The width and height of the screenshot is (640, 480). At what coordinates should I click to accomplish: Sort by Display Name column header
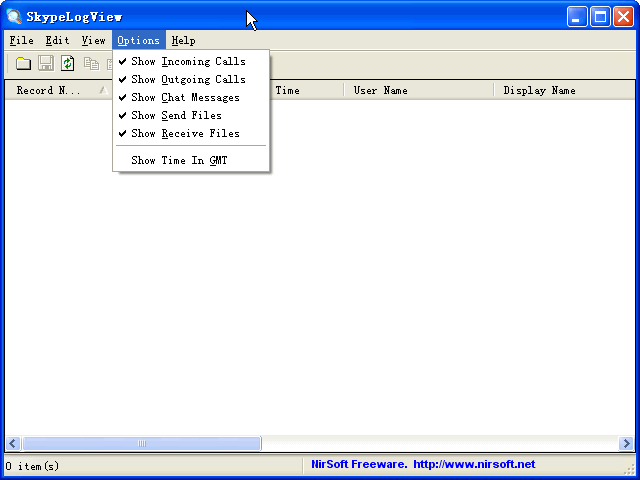[x=564, y=90]
